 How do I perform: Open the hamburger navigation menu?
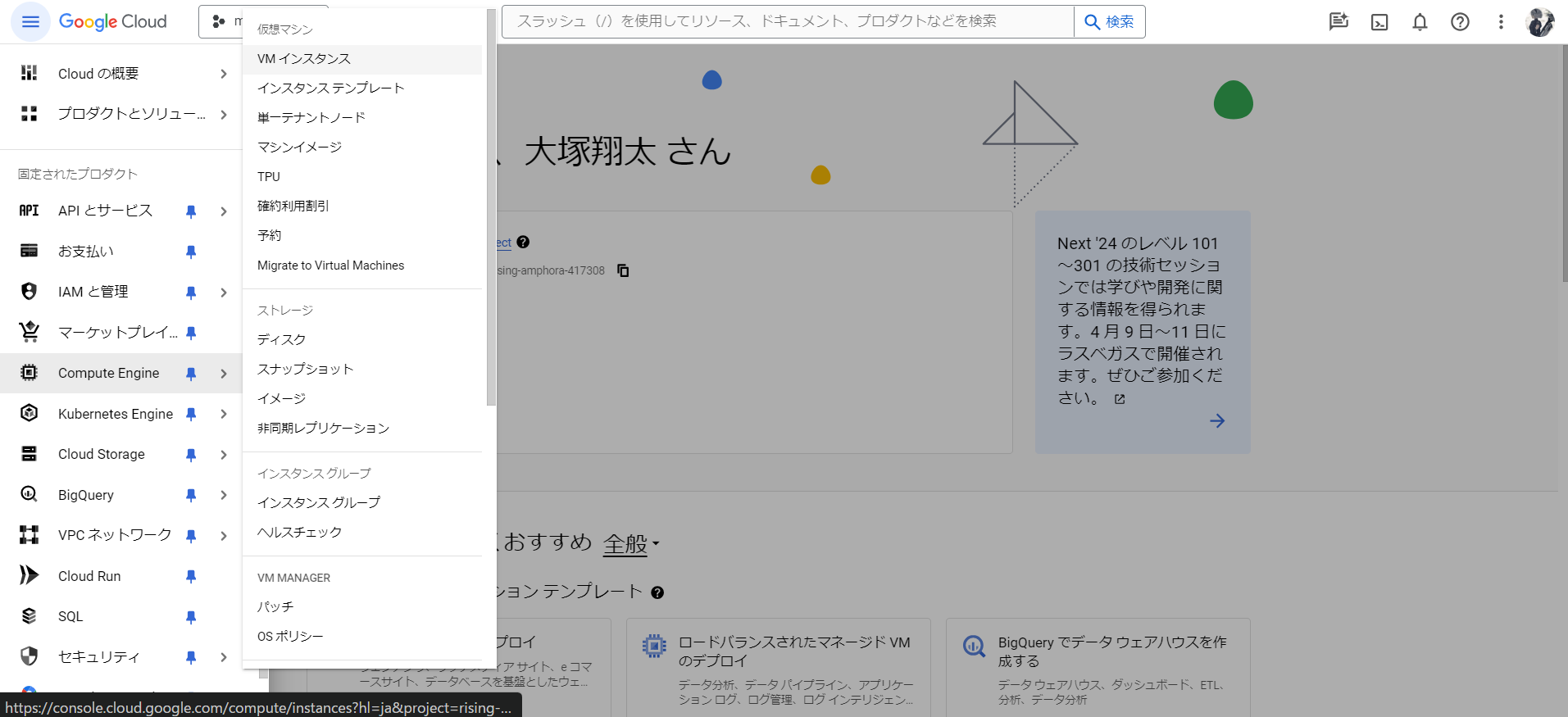[30, 22]
